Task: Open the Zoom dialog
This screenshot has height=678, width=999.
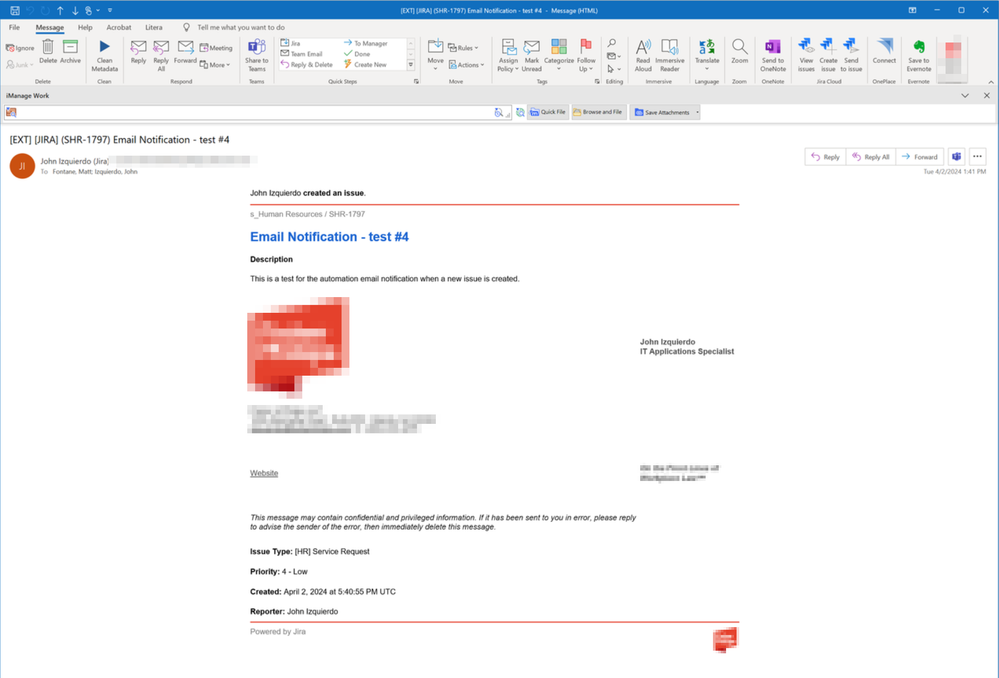Action: pyautogui.click(x=739, y=52)
